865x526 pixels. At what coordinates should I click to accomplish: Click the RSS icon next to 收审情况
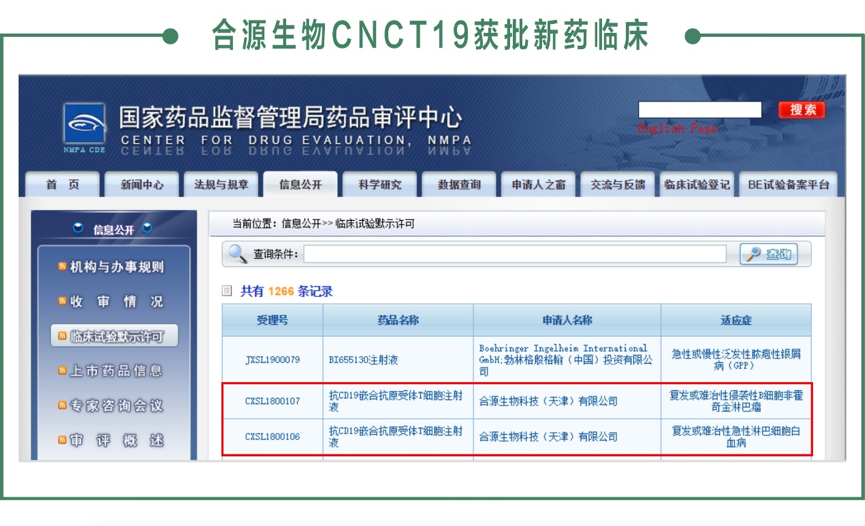tap(62, 301)
